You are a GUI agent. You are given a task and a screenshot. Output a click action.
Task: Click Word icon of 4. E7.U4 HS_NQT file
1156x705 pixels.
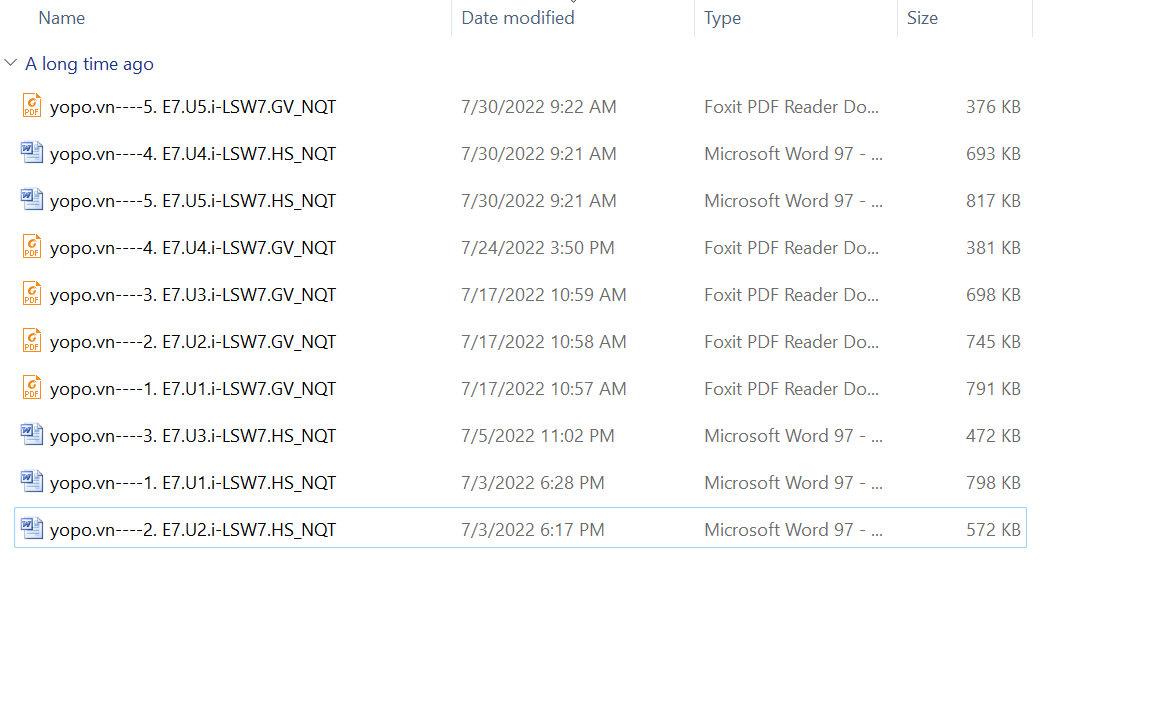(32, 153)
